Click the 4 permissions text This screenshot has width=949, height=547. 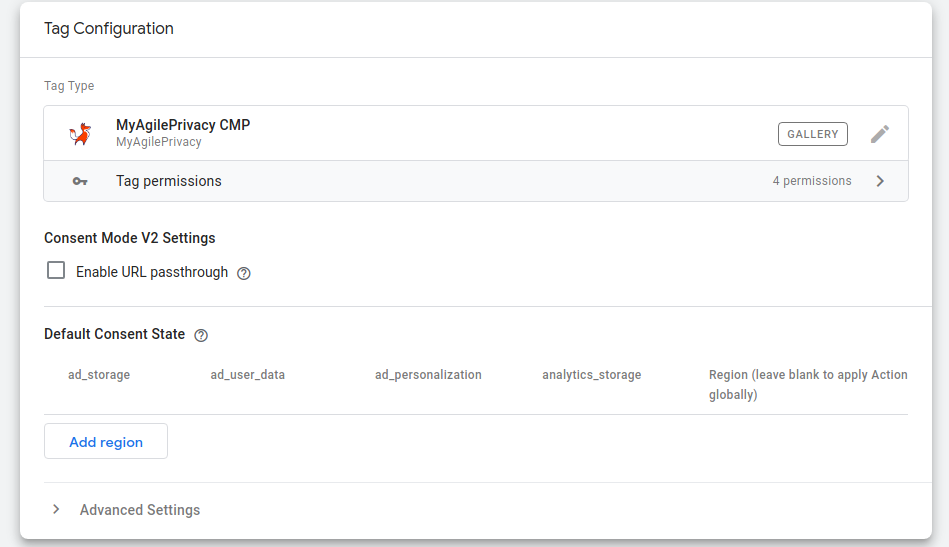pos(812,181)
